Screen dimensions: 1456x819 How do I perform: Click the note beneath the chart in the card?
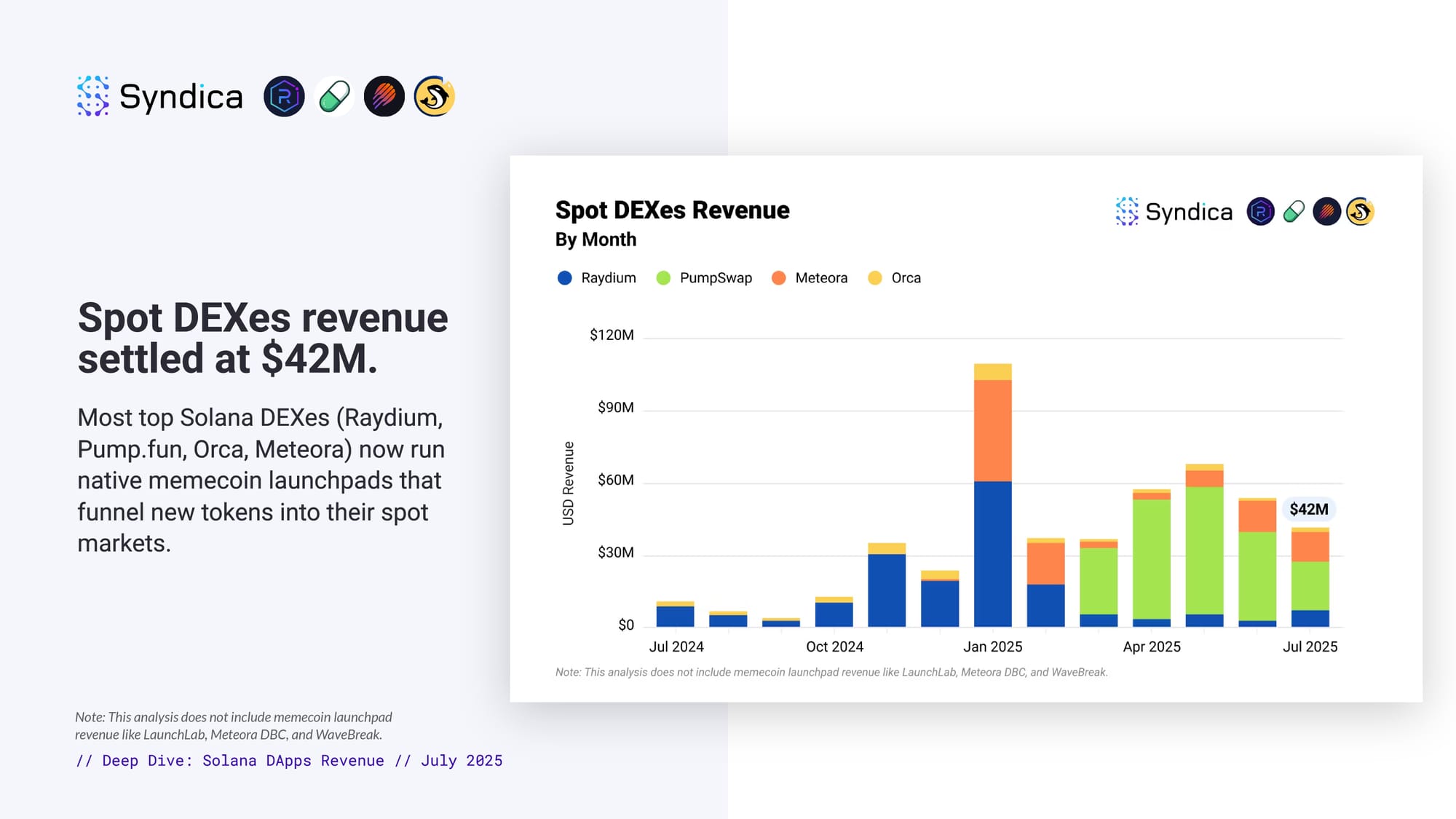(x=831, y=672)
